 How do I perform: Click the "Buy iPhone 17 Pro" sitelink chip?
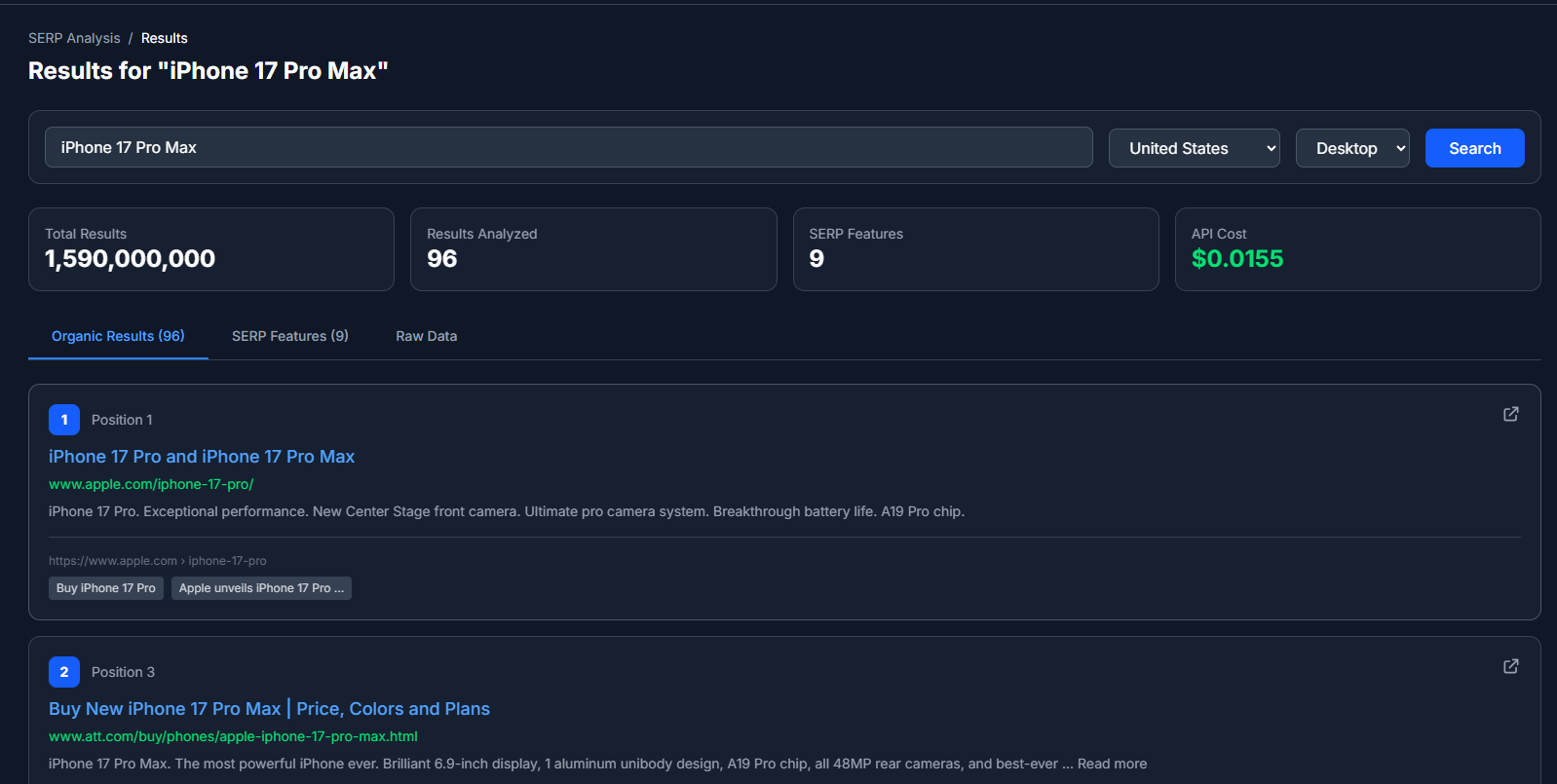[106, 588]
